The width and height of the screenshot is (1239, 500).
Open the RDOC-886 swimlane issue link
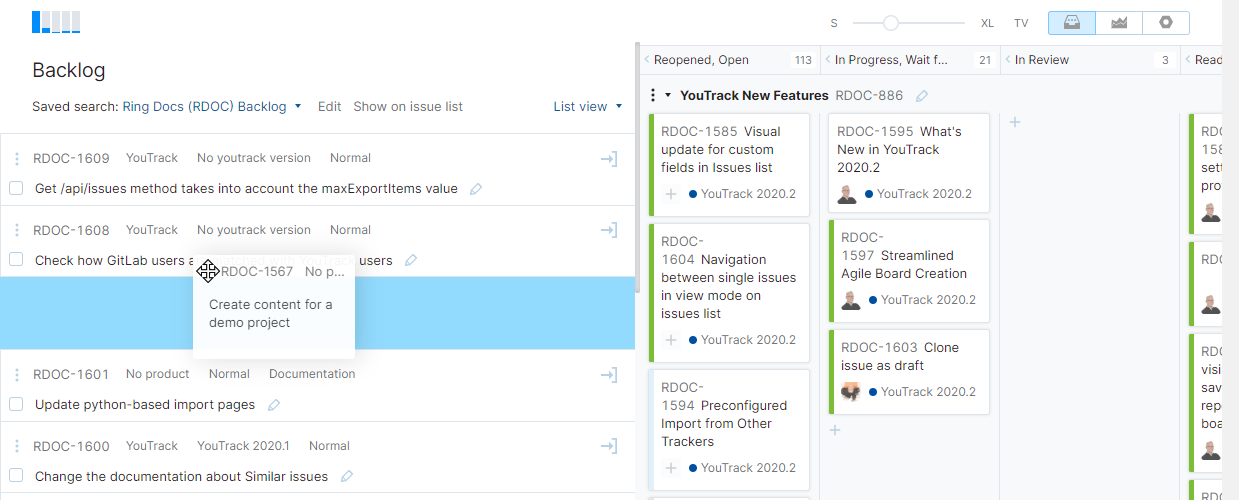pos(869,96)
